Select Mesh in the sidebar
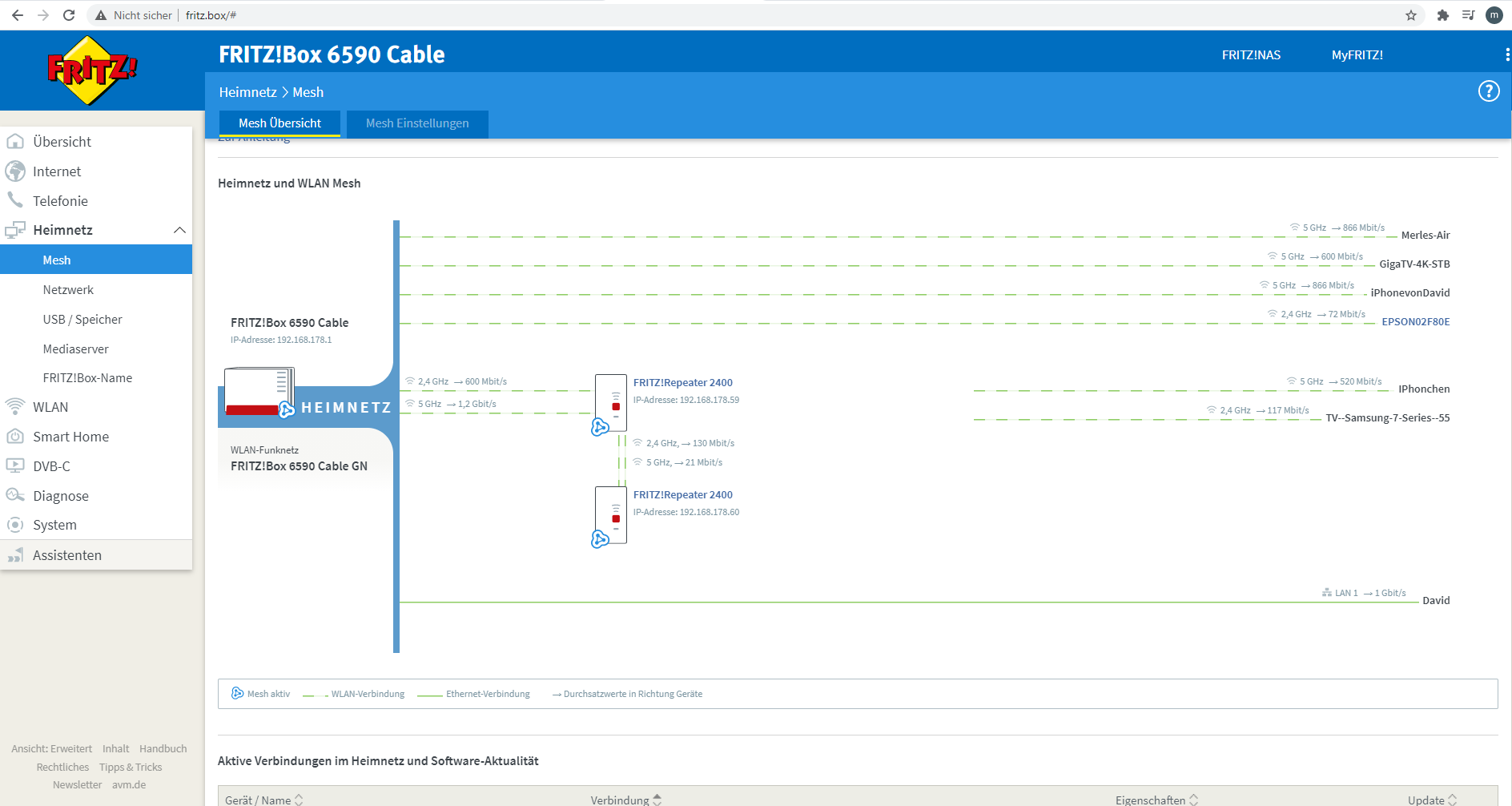This screenshot has width=1512, height=806. tap(96, 260)
